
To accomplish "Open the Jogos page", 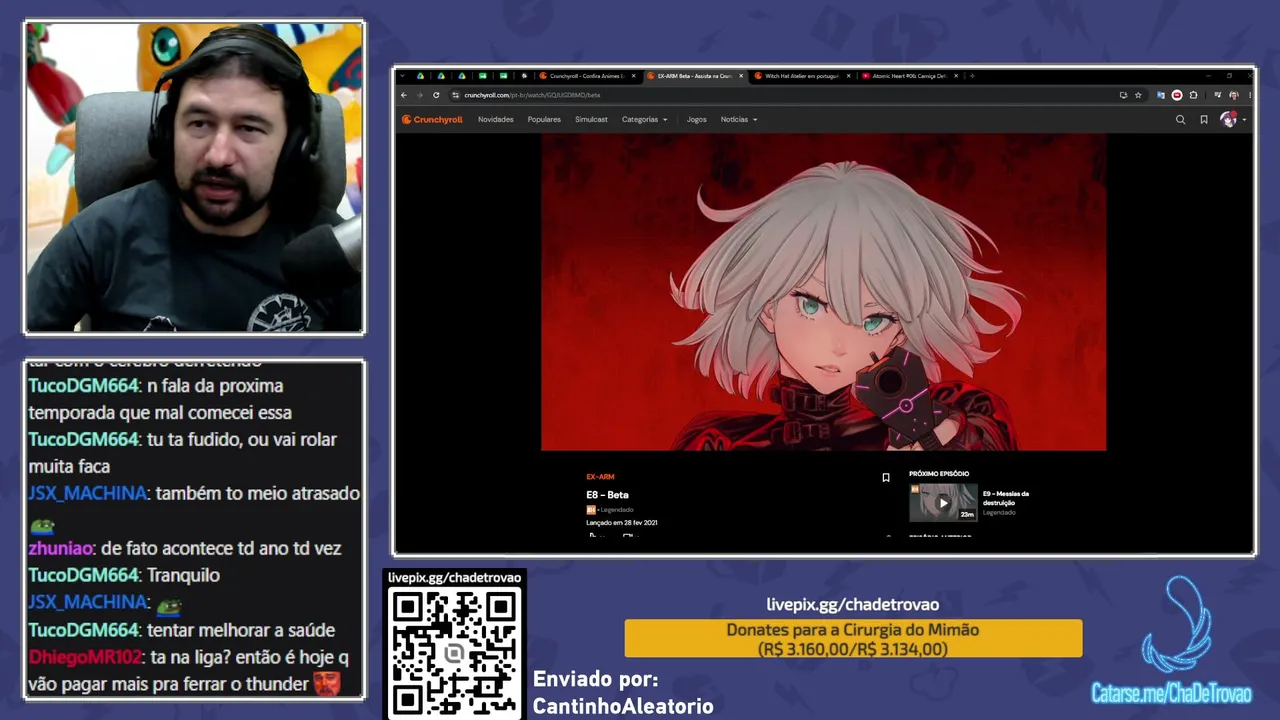I will coord(697,120).
